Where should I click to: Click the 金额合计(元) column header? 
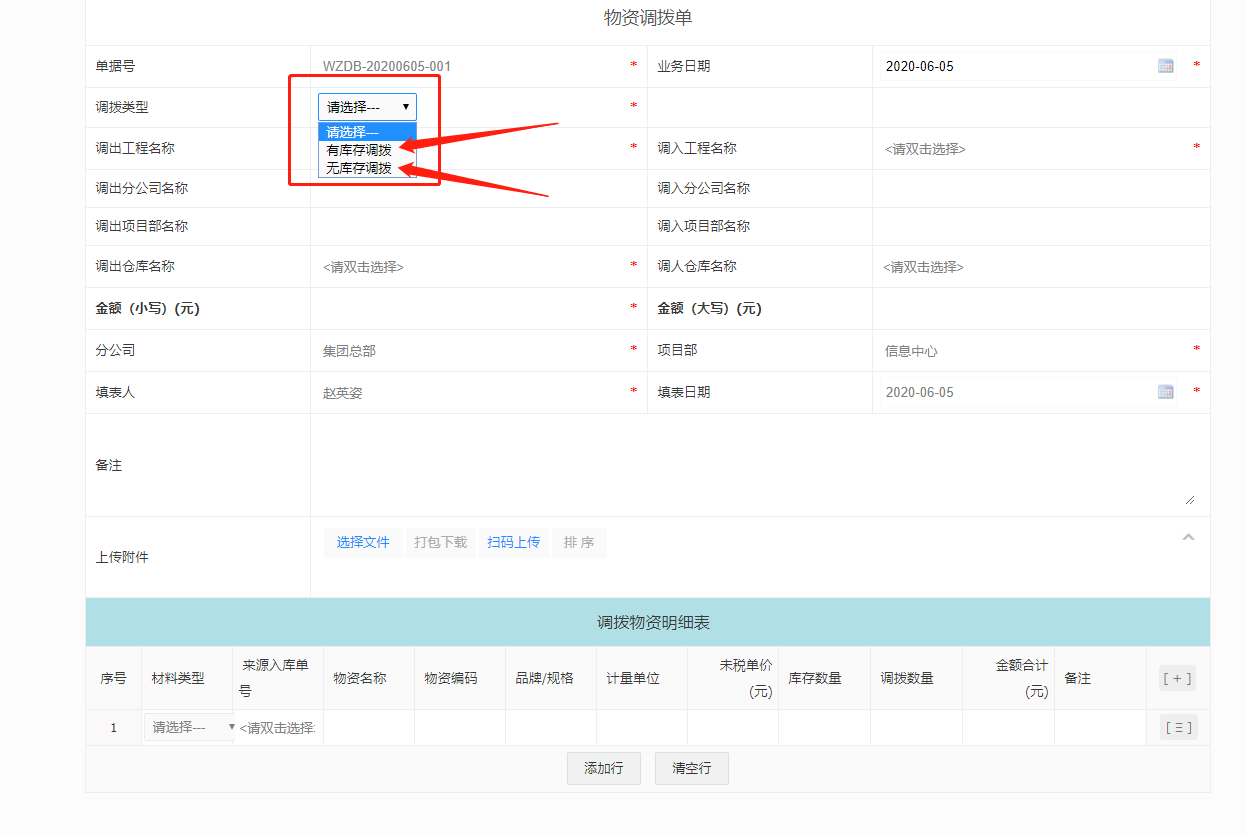pos(1022,678)
